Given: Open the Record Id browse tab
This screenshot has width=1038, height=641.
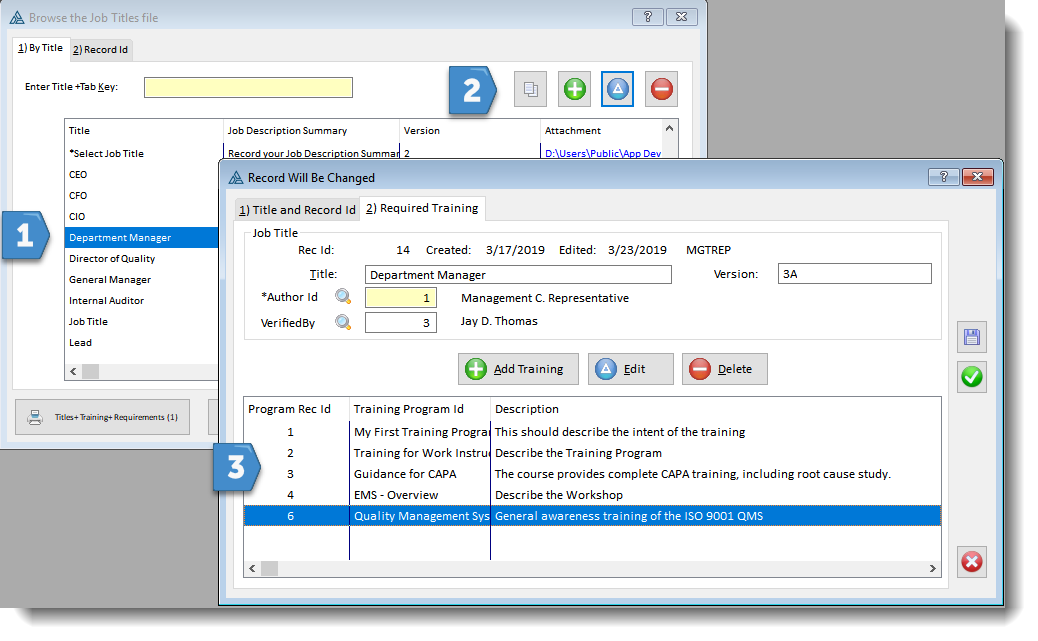Looking at the screenshot, I should click(x=100, y=49).
